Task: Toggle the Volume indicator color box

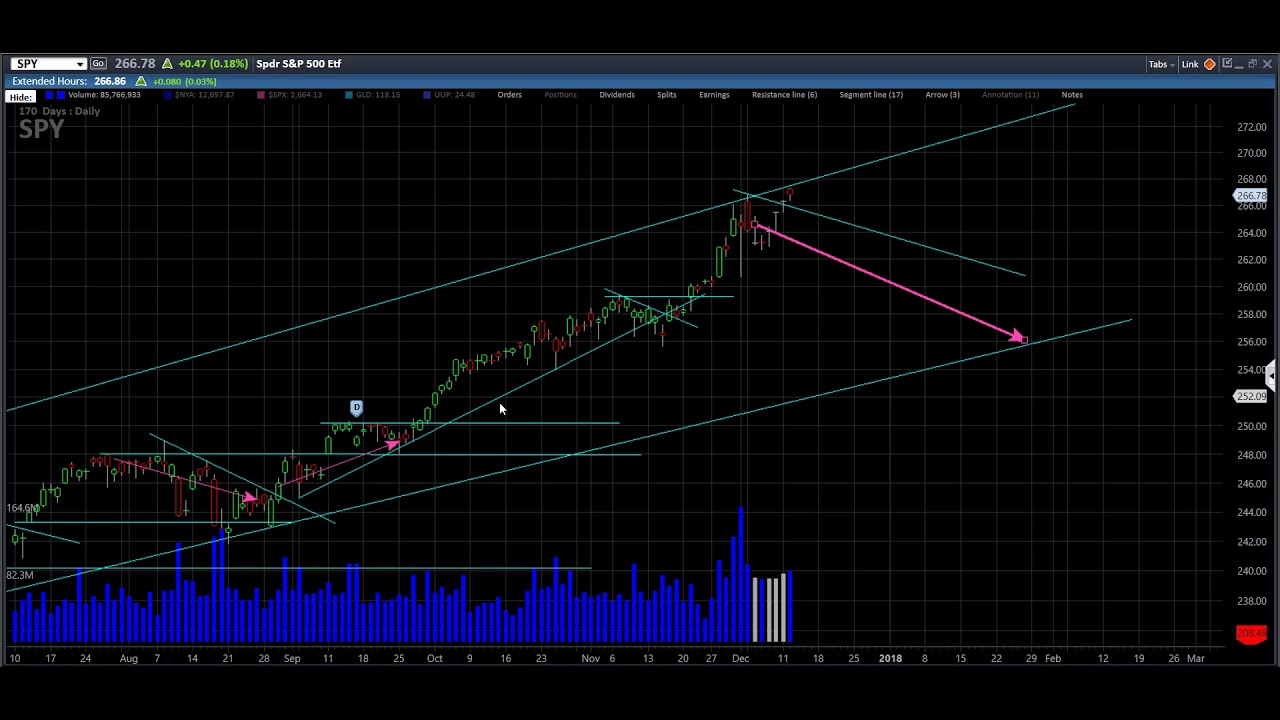Action: pyautogui.click(x=49, y=95)
